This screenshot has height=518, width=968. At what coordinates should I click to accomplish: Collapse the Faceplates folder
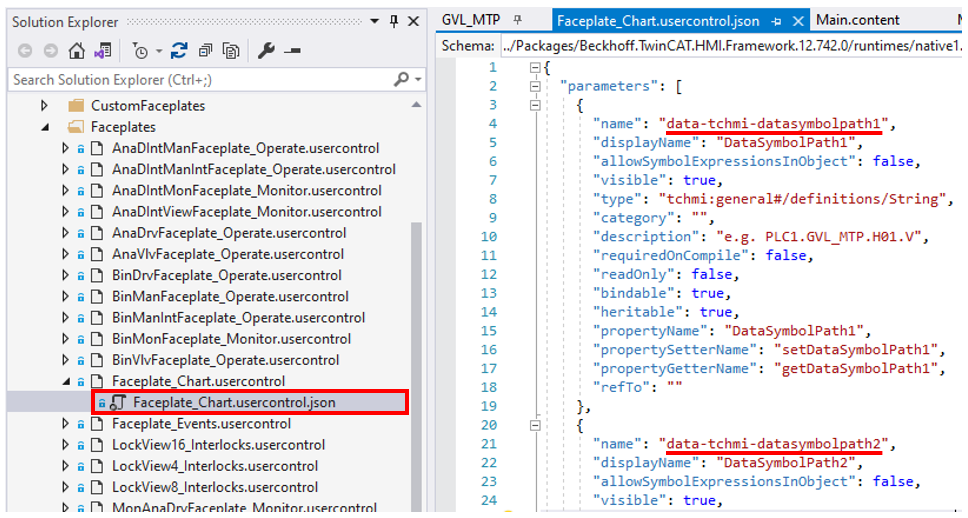tap(45, 127)
